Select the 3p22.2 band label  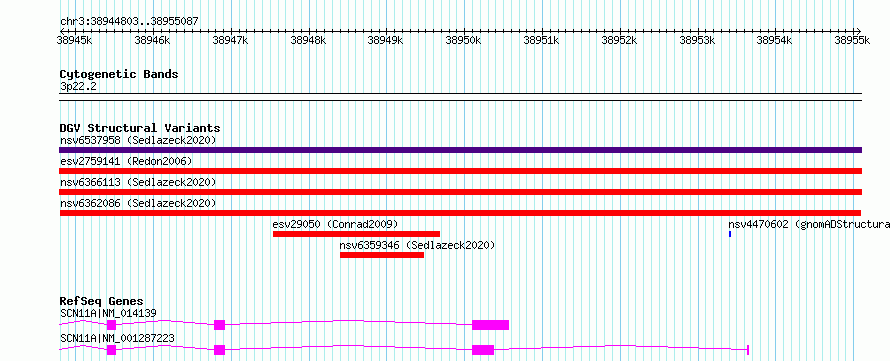coord(78,86)
